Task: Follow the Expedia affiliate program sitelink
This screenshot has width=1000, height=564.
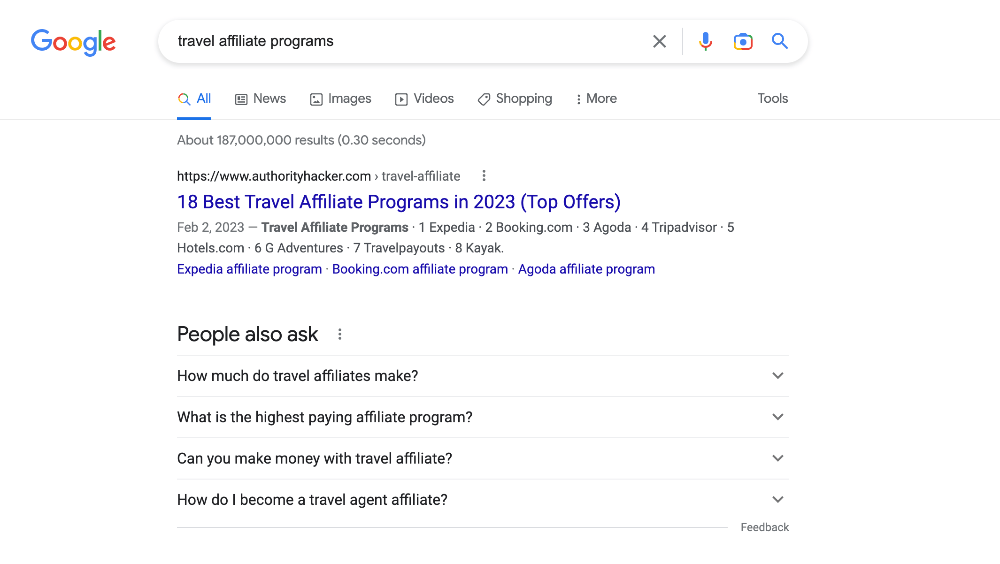Action: 249,269
